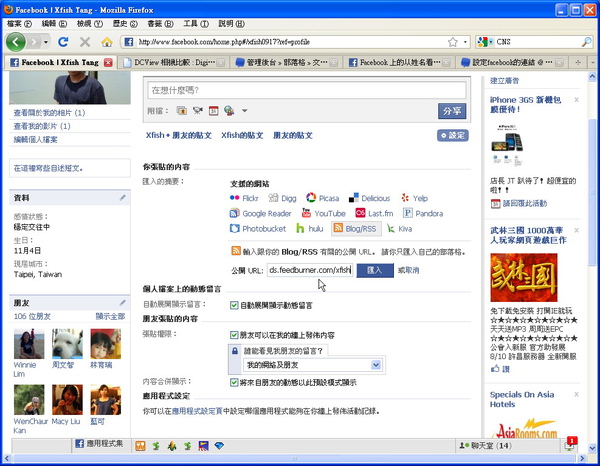
Task: Select Digg from supported sites
Action: [x=282, y=198]
